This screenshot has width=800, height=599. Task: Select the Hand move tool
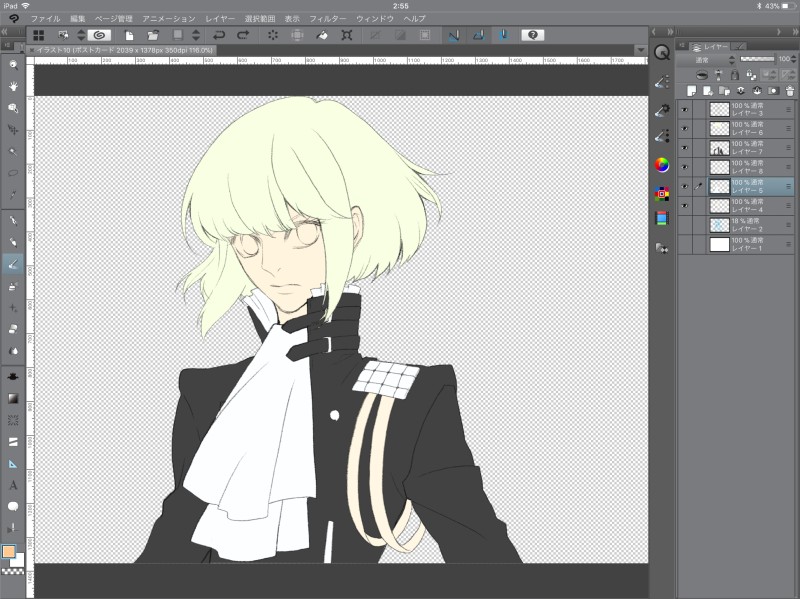pyautogui.click(x=13, y=86)
